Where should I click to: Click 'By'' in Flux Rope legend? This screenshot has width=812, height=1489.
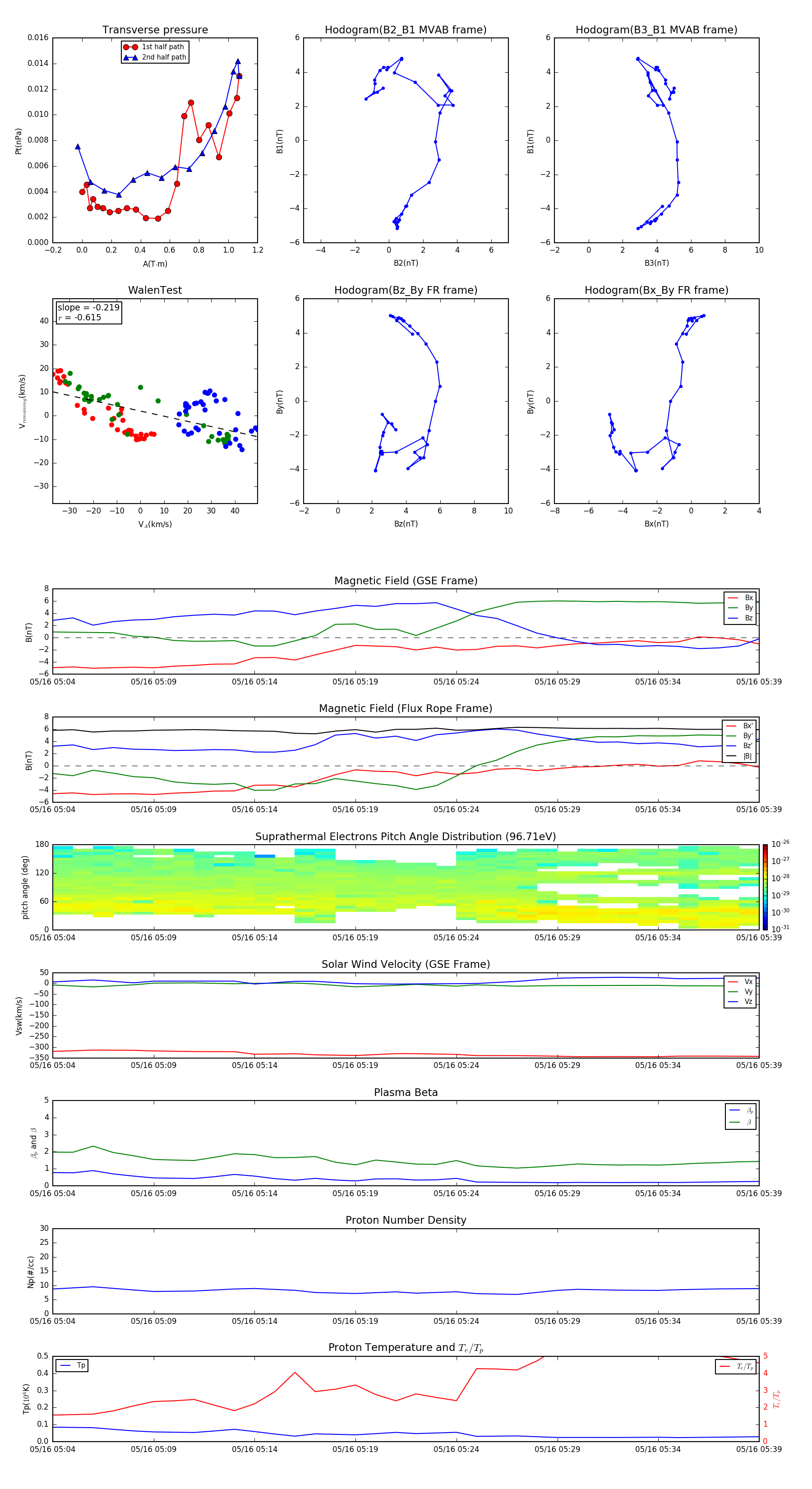[x=748, y=736]
